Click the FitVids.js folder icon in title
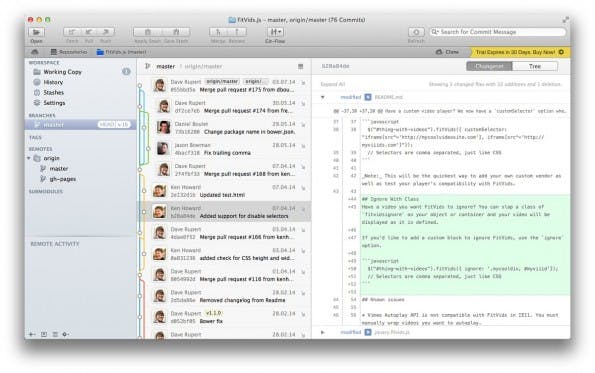 click(x=232, y=20)
